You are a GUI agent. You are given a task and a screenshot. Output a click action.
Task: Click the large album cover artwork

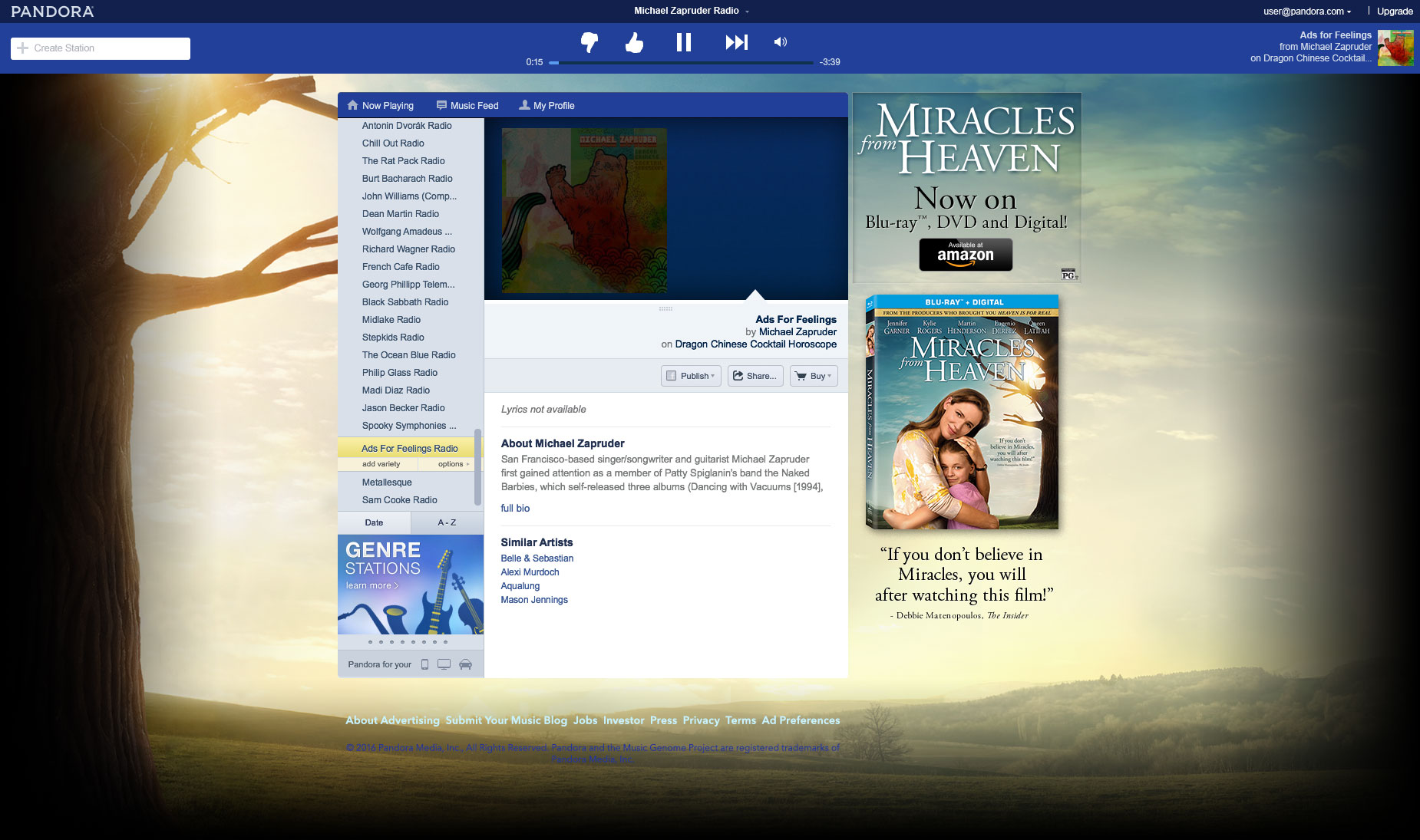point(584,210)
